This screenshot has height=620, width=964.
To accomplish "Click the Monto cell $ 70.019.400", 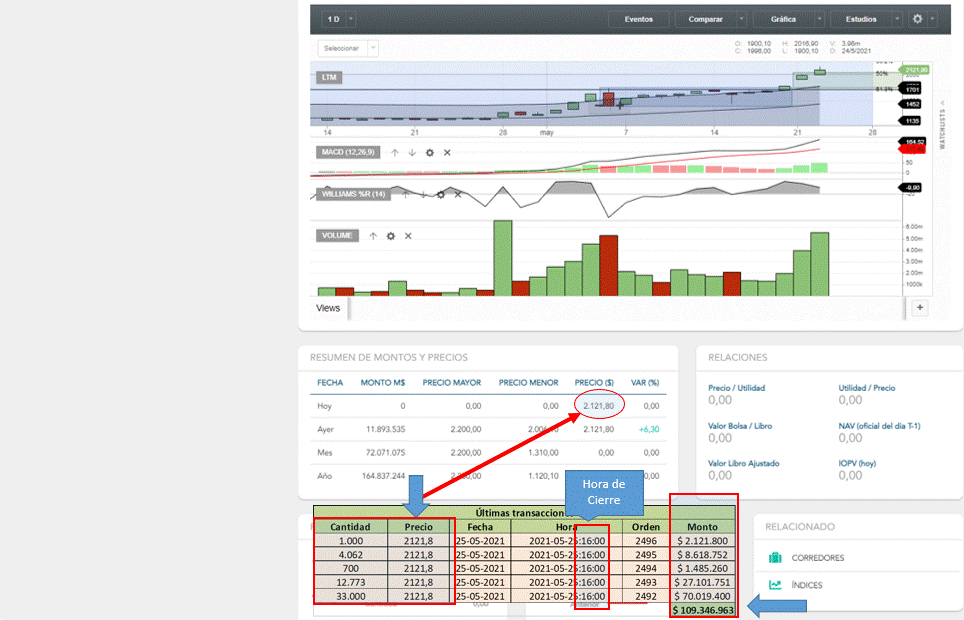I will point(703,596).
